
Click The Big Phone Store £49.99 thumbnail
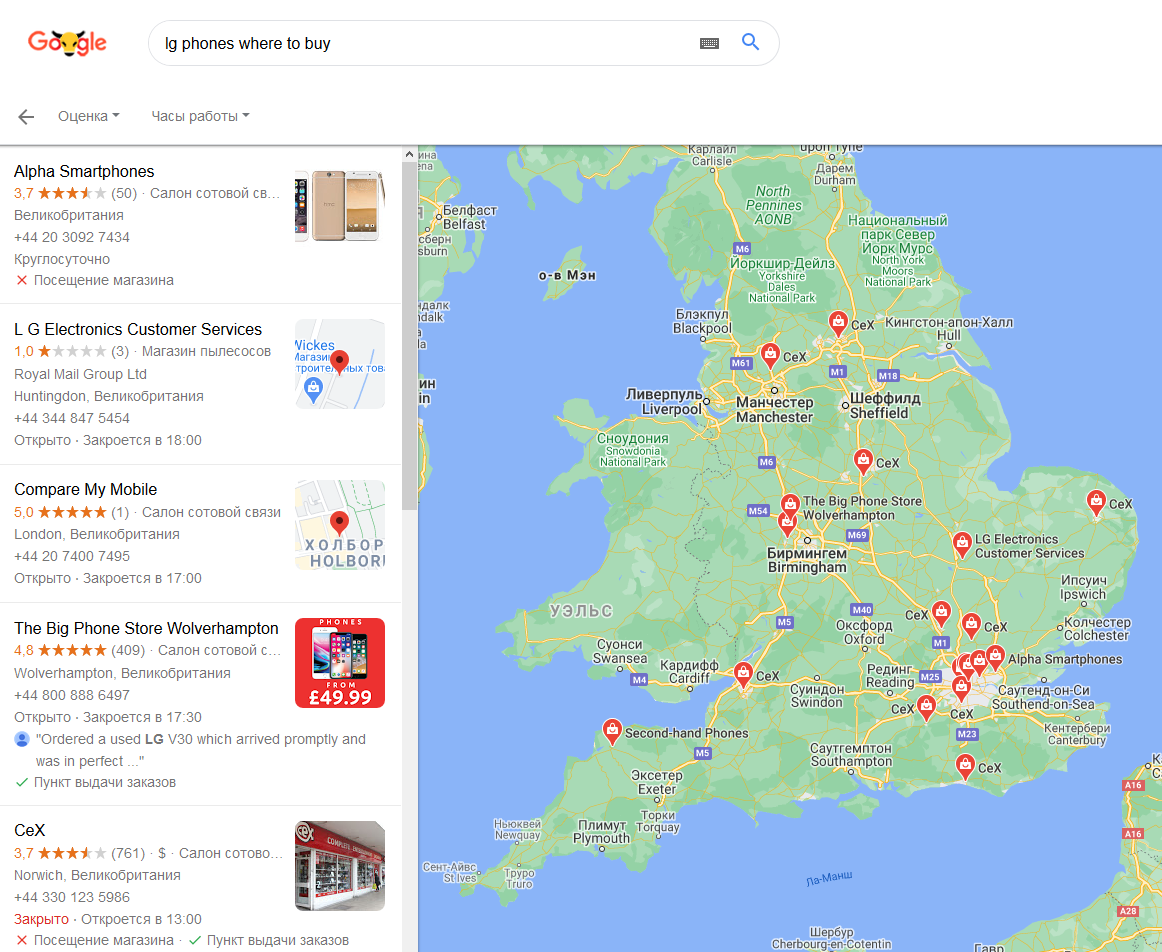pos(339,663)
